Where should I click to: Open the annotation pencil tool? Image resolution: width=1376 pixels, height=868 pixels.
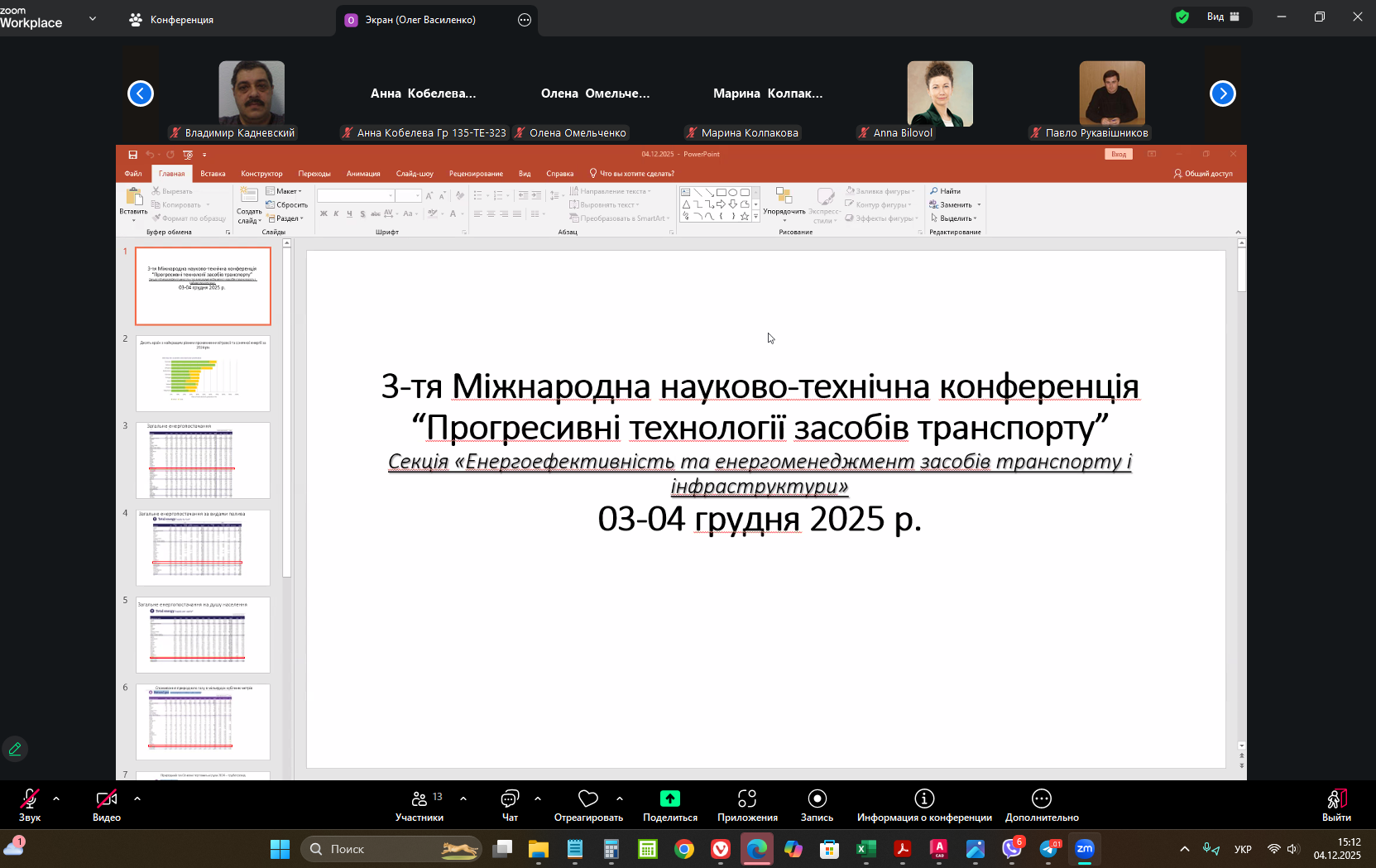click(x=15, y=749)
